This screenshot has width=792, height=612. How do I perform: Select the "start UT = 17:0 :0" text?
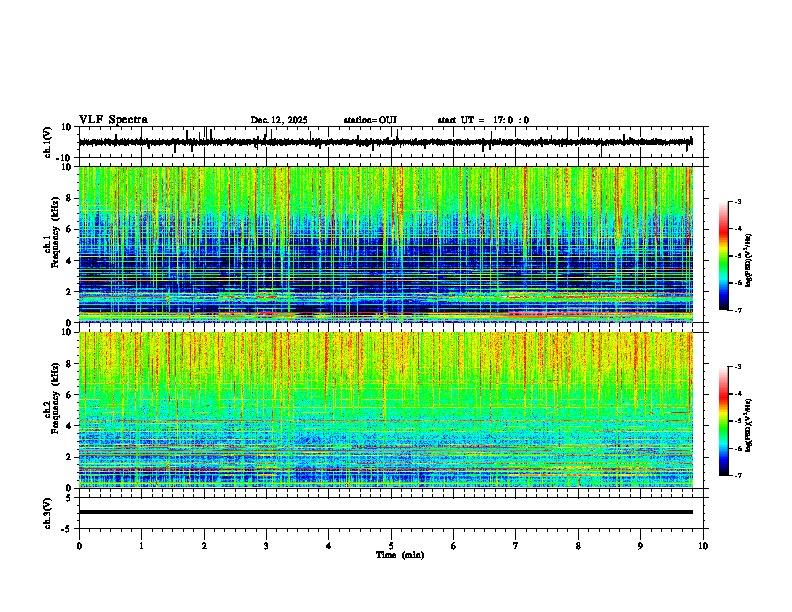pos(483,120)
